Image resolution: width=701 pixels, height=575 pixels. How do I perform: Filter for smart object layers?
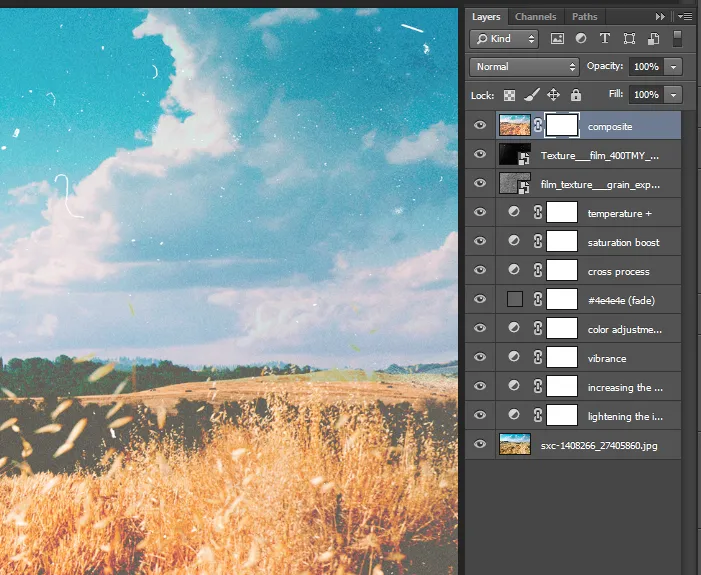coord(653,39)
